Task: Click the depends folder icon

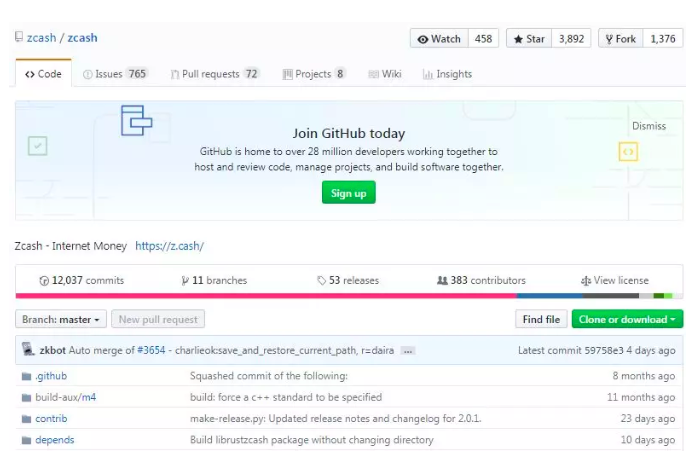Action: click(x=27, y=440)
